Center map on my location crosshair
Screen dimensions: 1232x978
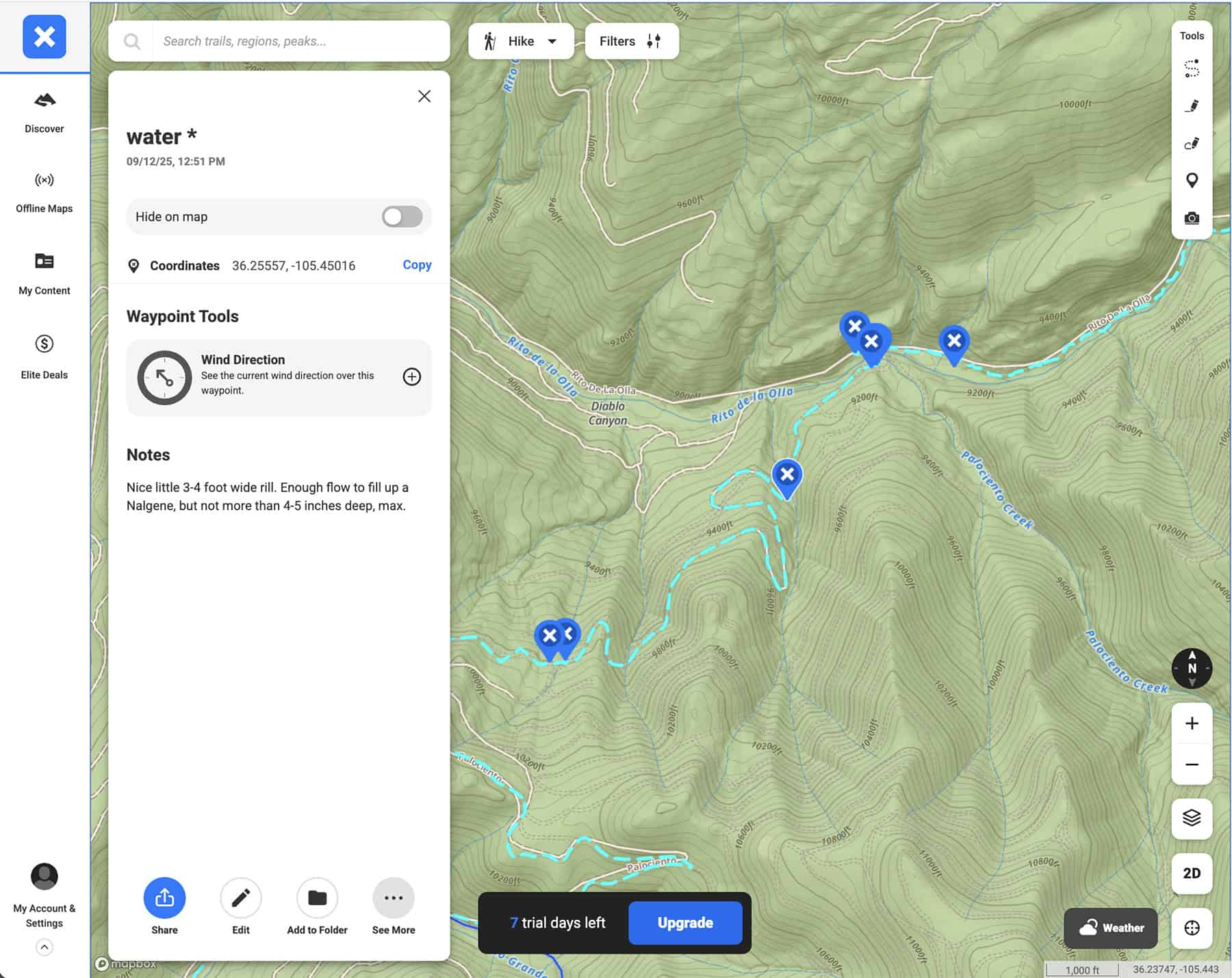click(x=1192, y=928)
